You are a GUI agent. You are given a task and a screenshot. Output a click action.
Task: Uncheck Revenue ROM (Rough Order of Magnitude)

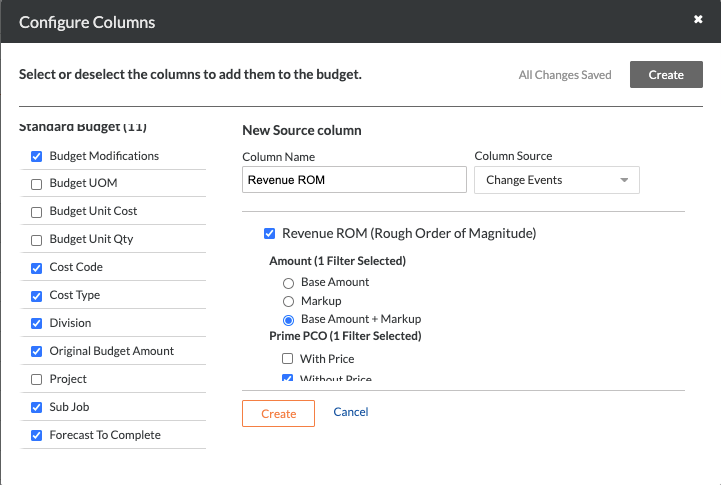(269, 234)
